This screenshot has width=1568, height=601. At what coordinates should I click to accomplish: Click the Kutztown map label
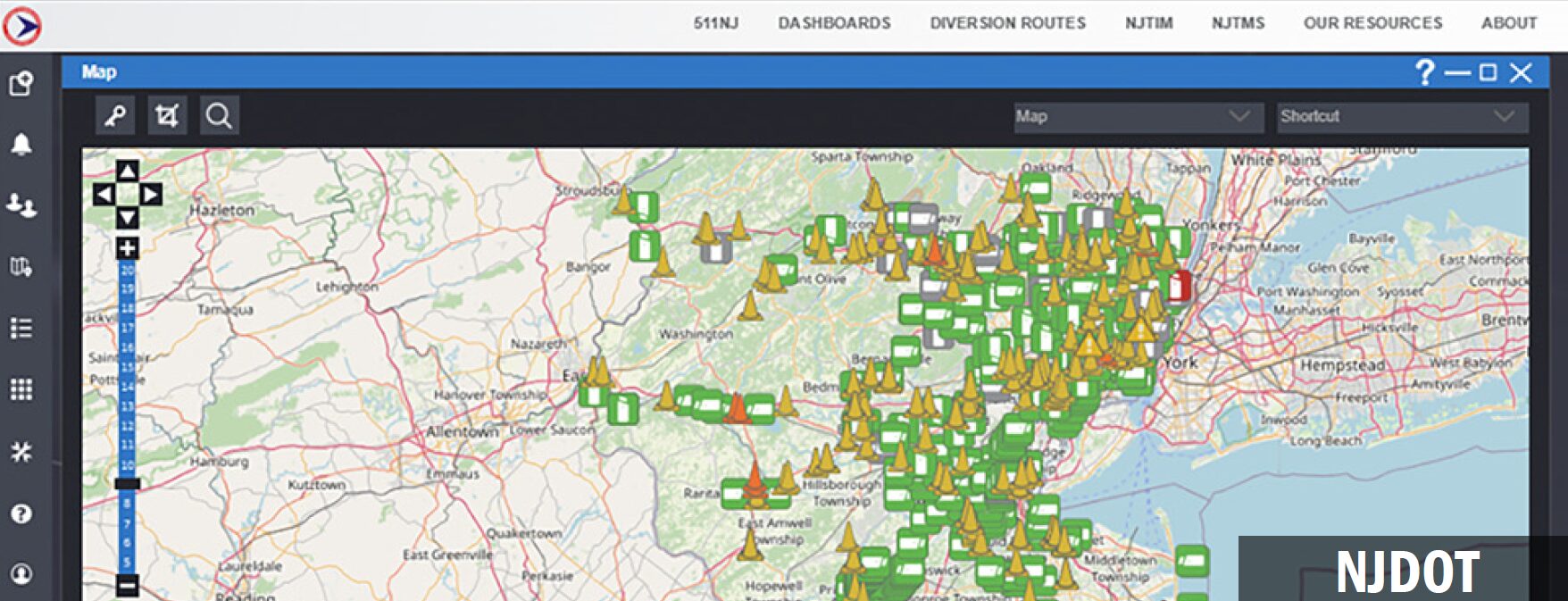(316, 485)
